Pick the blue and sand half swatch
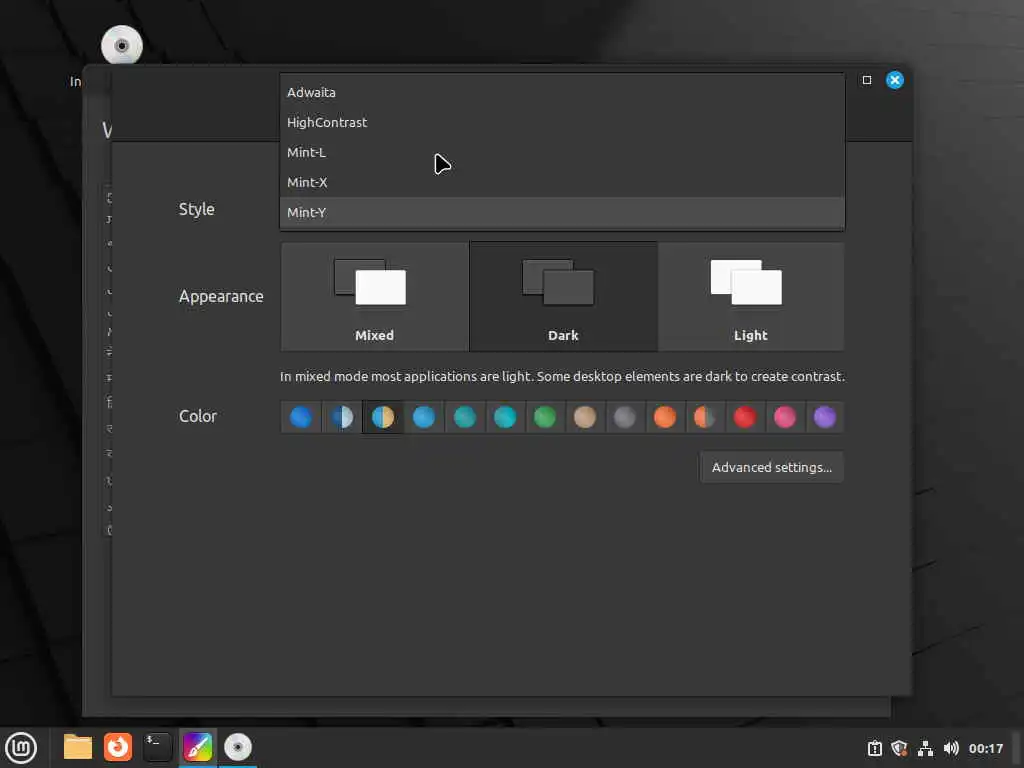Image resolution: width=1024 pixels, height=768 pixels. pyautogui.click(x=383, y=417)
